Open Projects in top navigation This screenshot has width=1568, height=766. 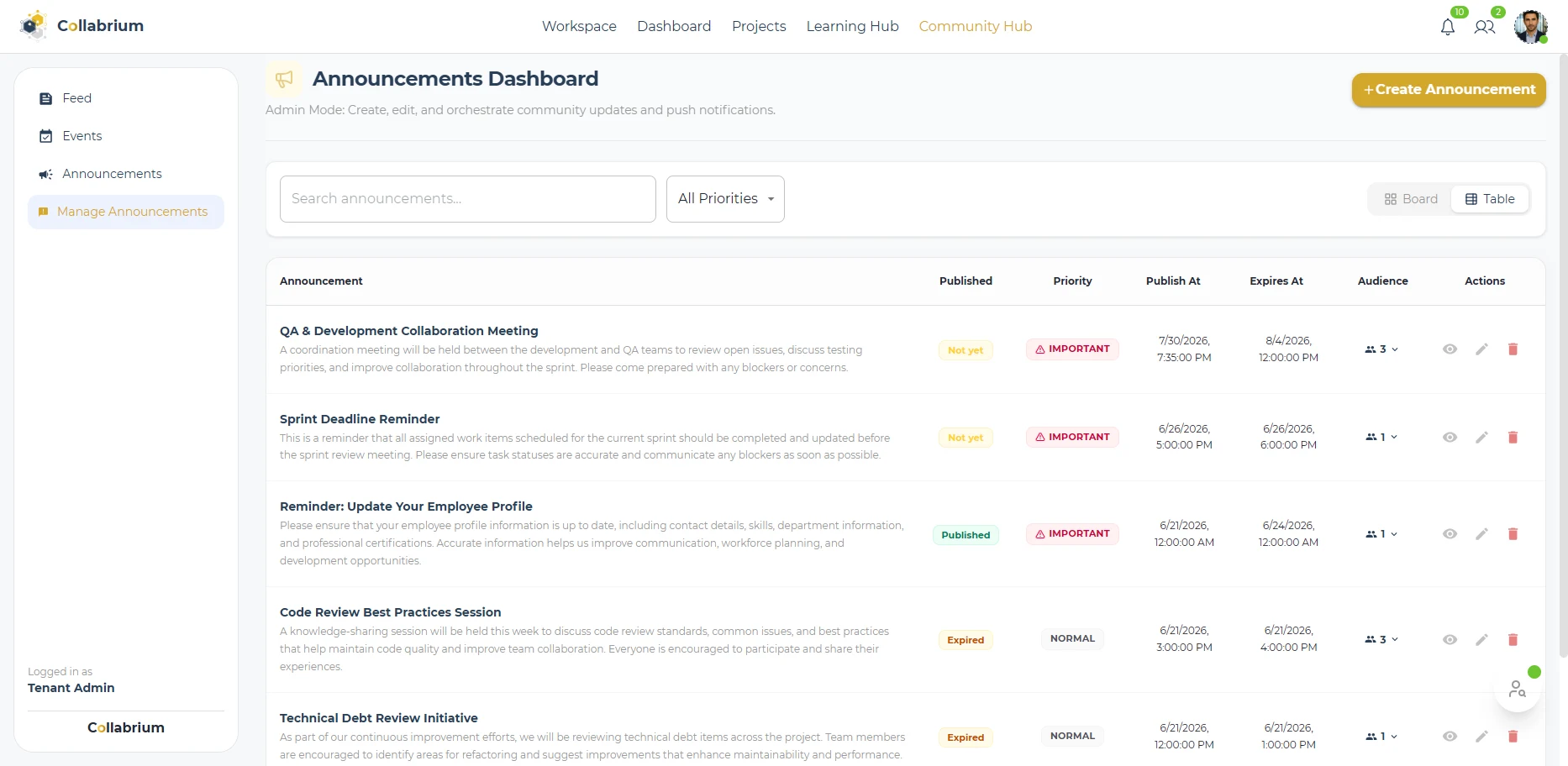(x=759, y=26)
